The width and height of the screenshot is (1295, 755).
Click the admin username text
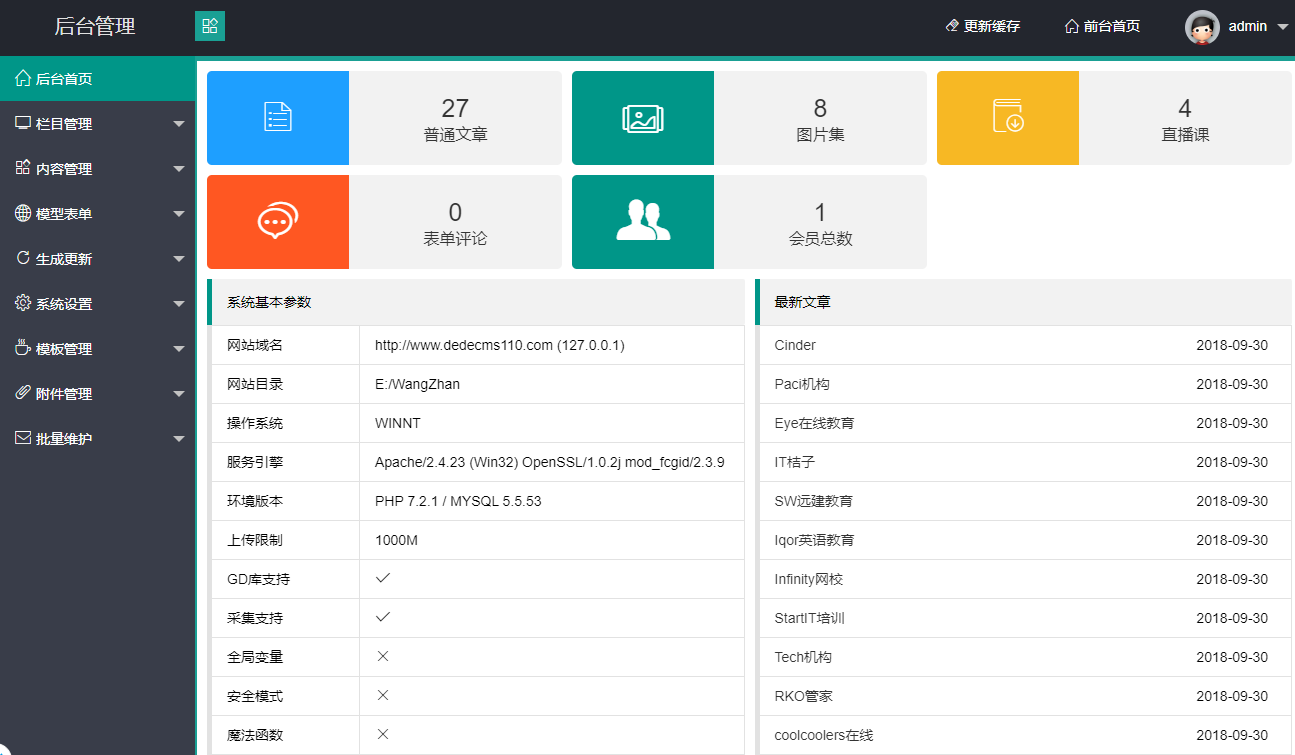click(1248, 26)
